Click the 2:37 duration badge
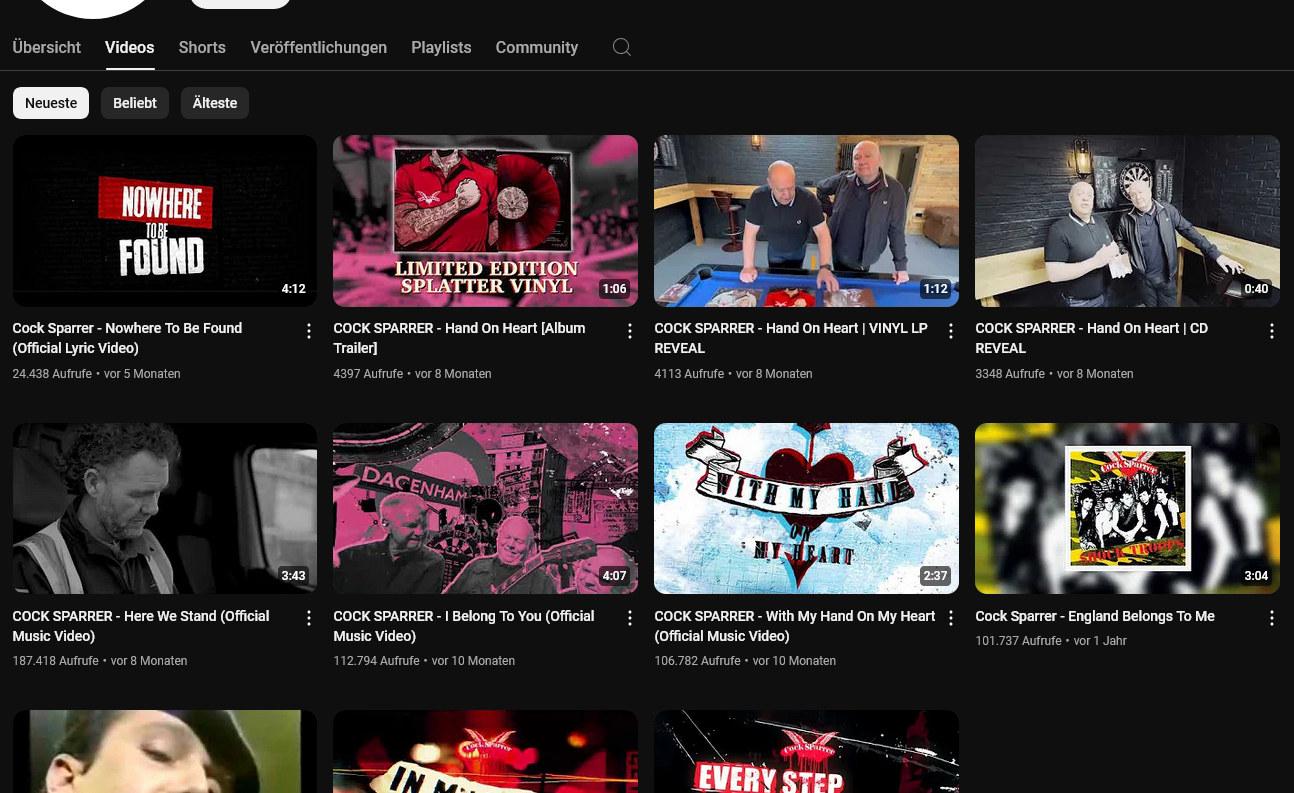This screenshot has width=1294, height=793. (935, 576)
